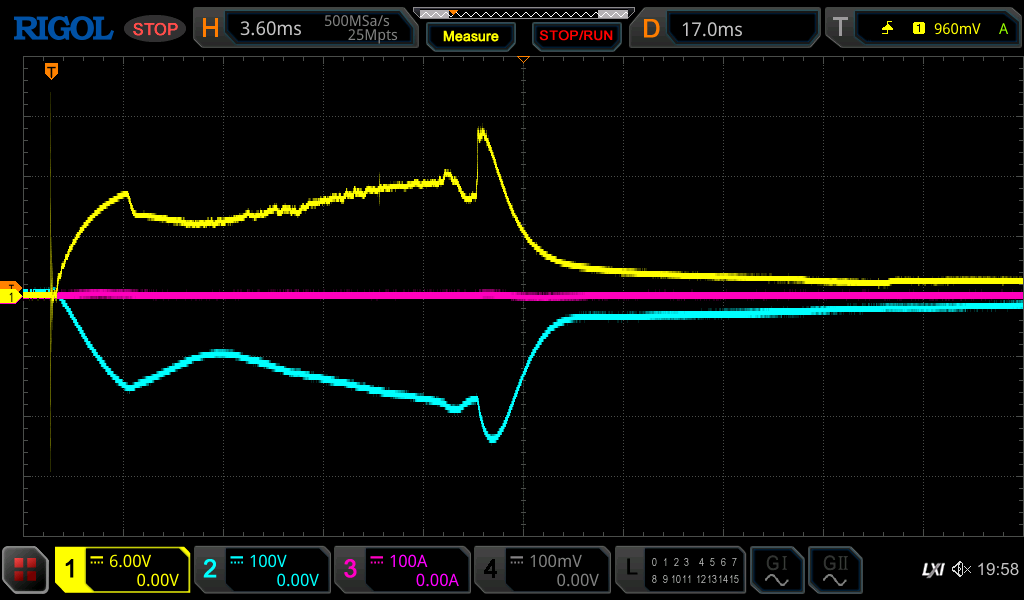This screenshot has width=1024, height=600.
Task: Enable channel 4 (100mV)
Action: coord(542,570)
